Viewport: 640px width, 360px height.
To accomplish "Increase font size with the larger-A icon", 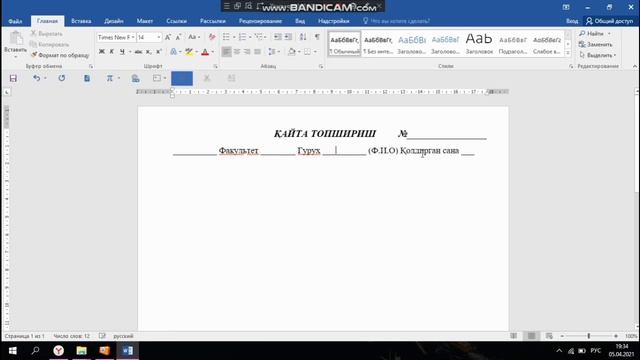I will (x=168, y=37).
